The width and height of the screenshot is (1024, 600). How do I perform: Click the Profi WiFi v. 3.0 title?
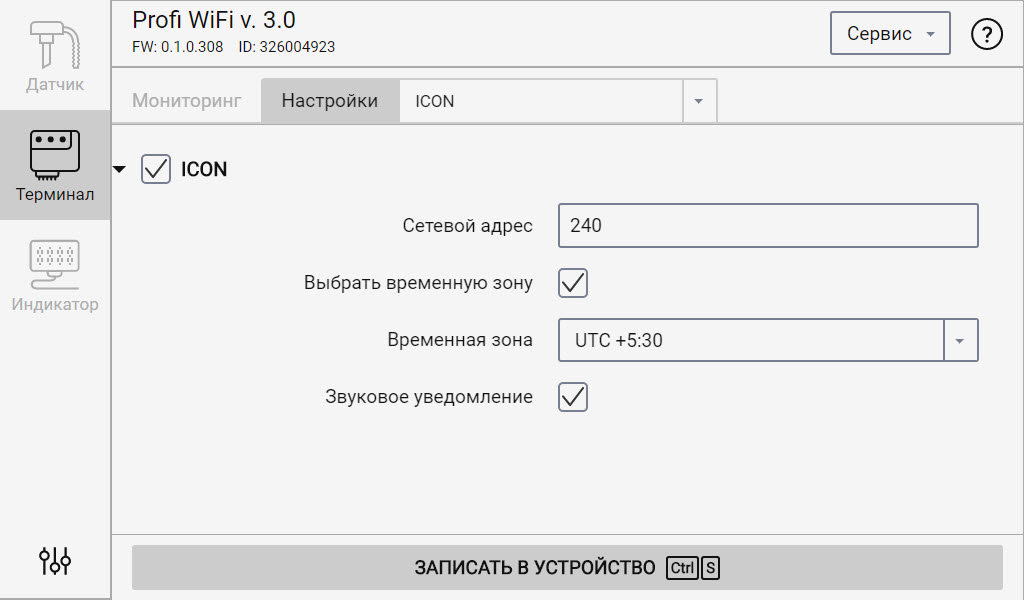[214, 20]
